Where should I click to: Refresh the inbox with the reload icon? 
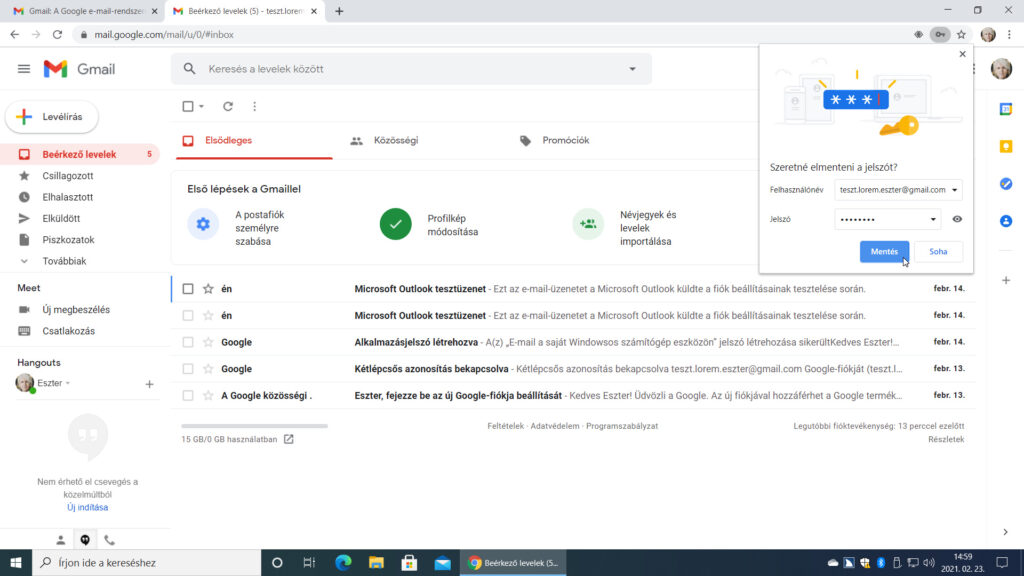click(228, 106)
